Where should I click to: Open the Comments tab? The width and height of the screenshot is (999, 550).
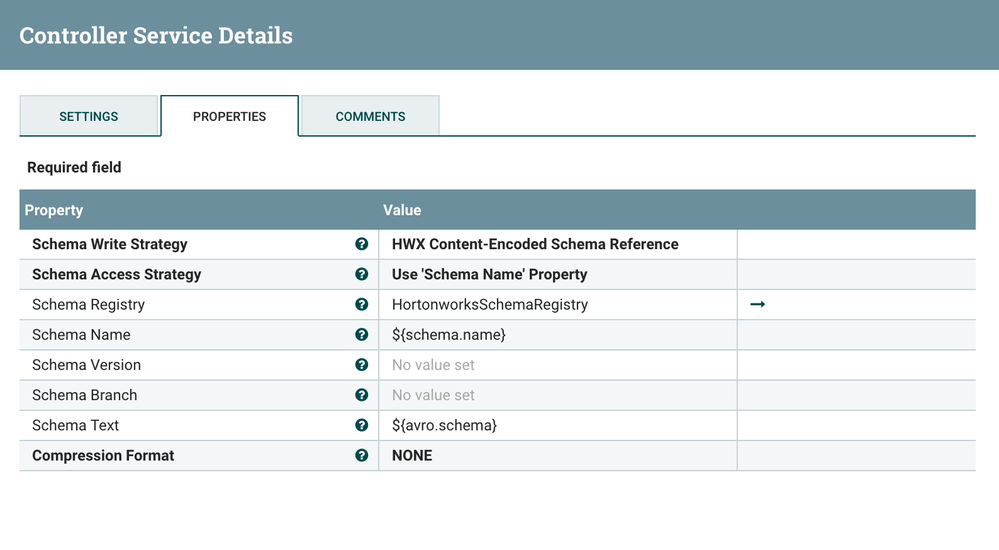pos(370,116)
